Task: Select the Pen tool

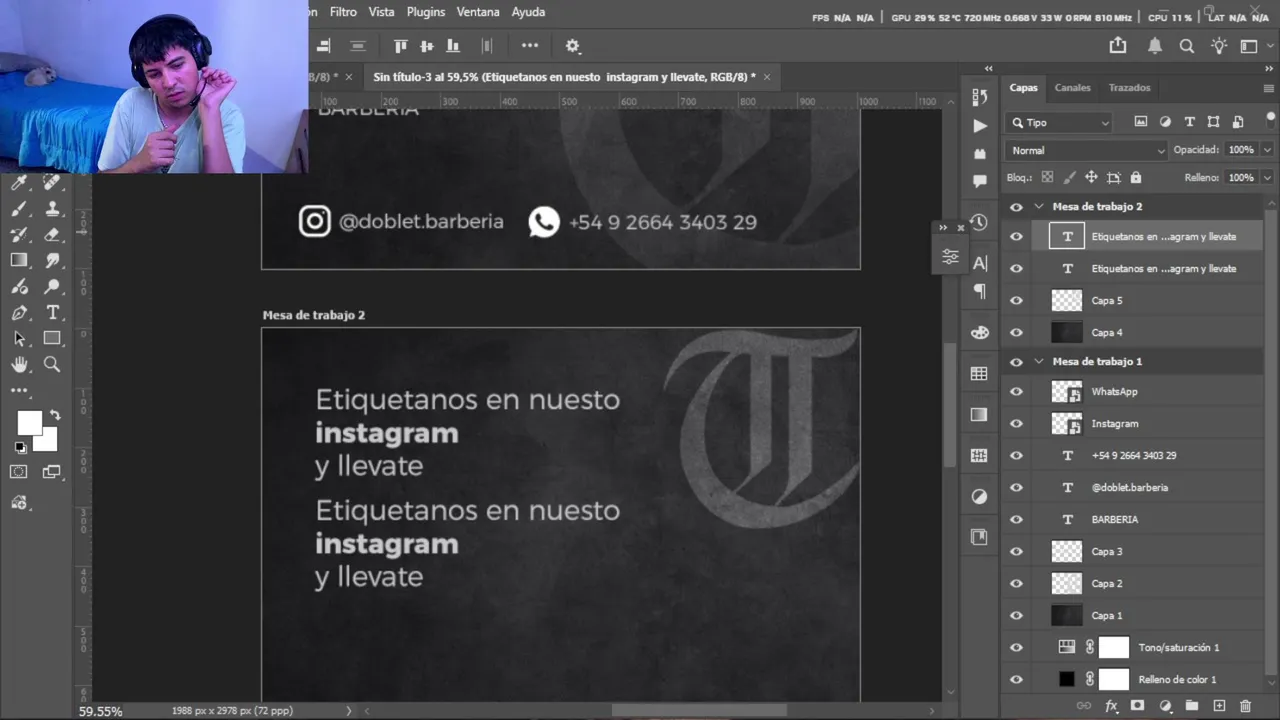Action: click(x=19, y=313)
